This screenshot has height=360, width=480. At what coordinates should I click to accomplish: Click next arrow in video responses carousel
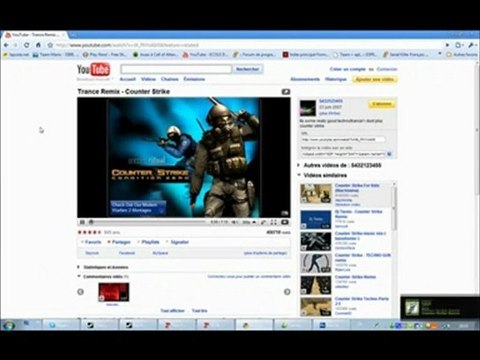[287, 292]
